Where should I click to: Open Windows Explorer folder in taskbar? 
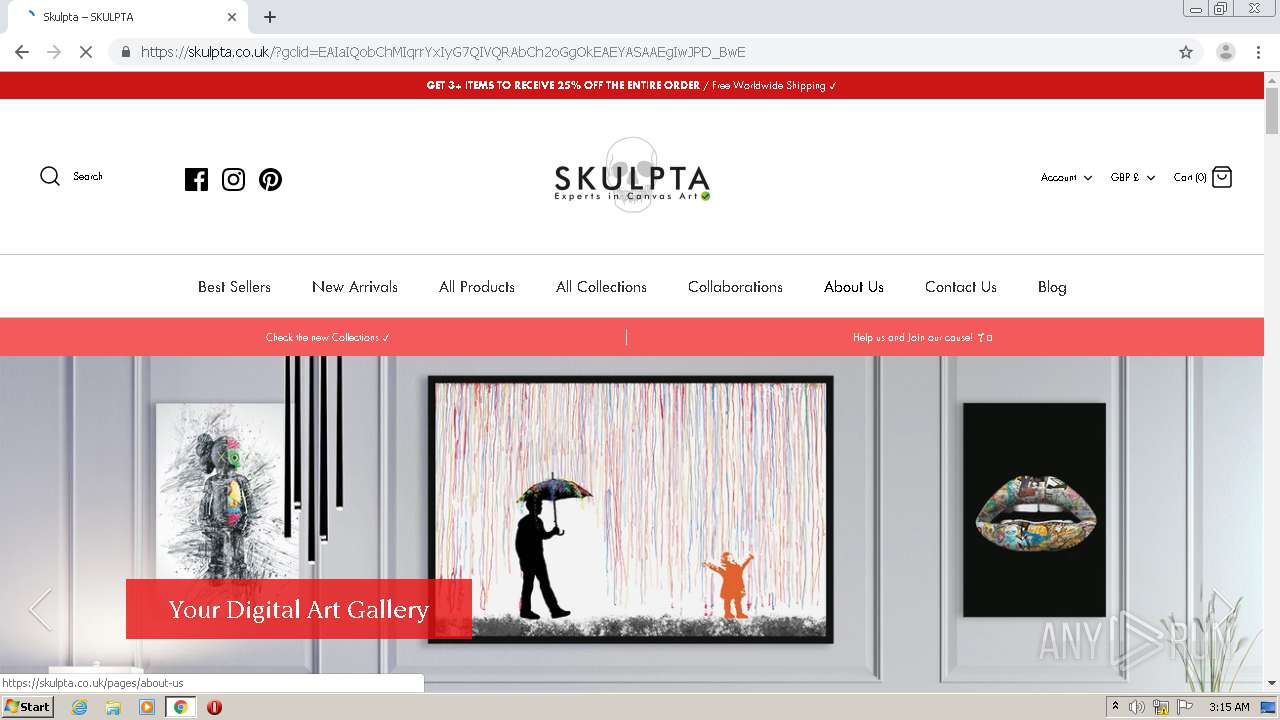tap(113, 707)
